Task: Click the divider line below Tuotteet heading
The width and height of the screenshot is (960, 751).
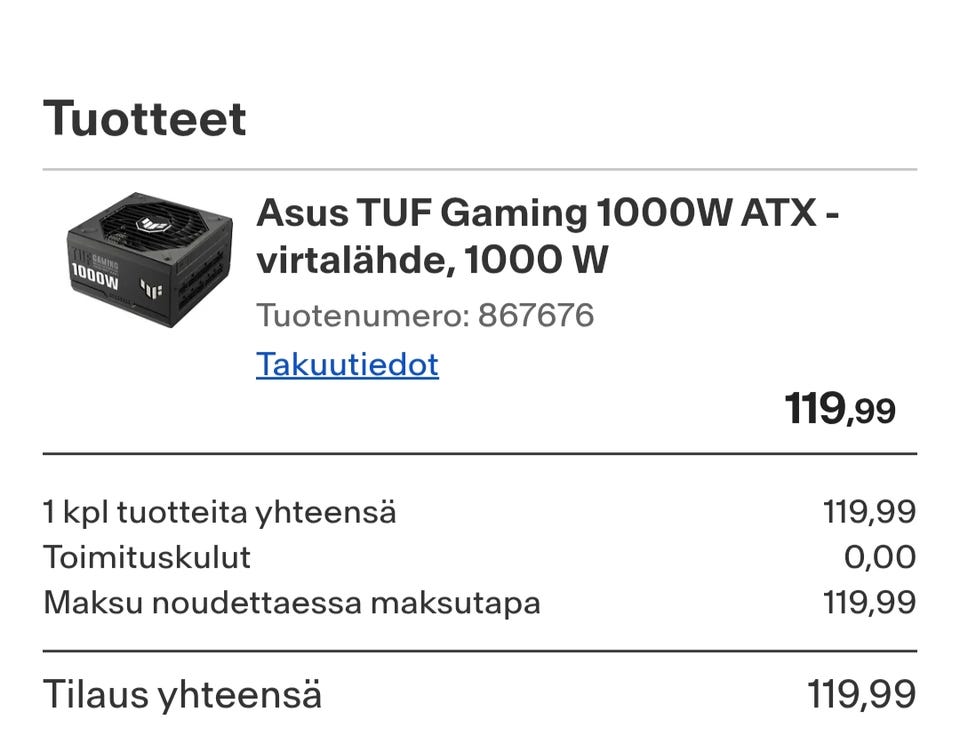Action: tap(480, 170)
